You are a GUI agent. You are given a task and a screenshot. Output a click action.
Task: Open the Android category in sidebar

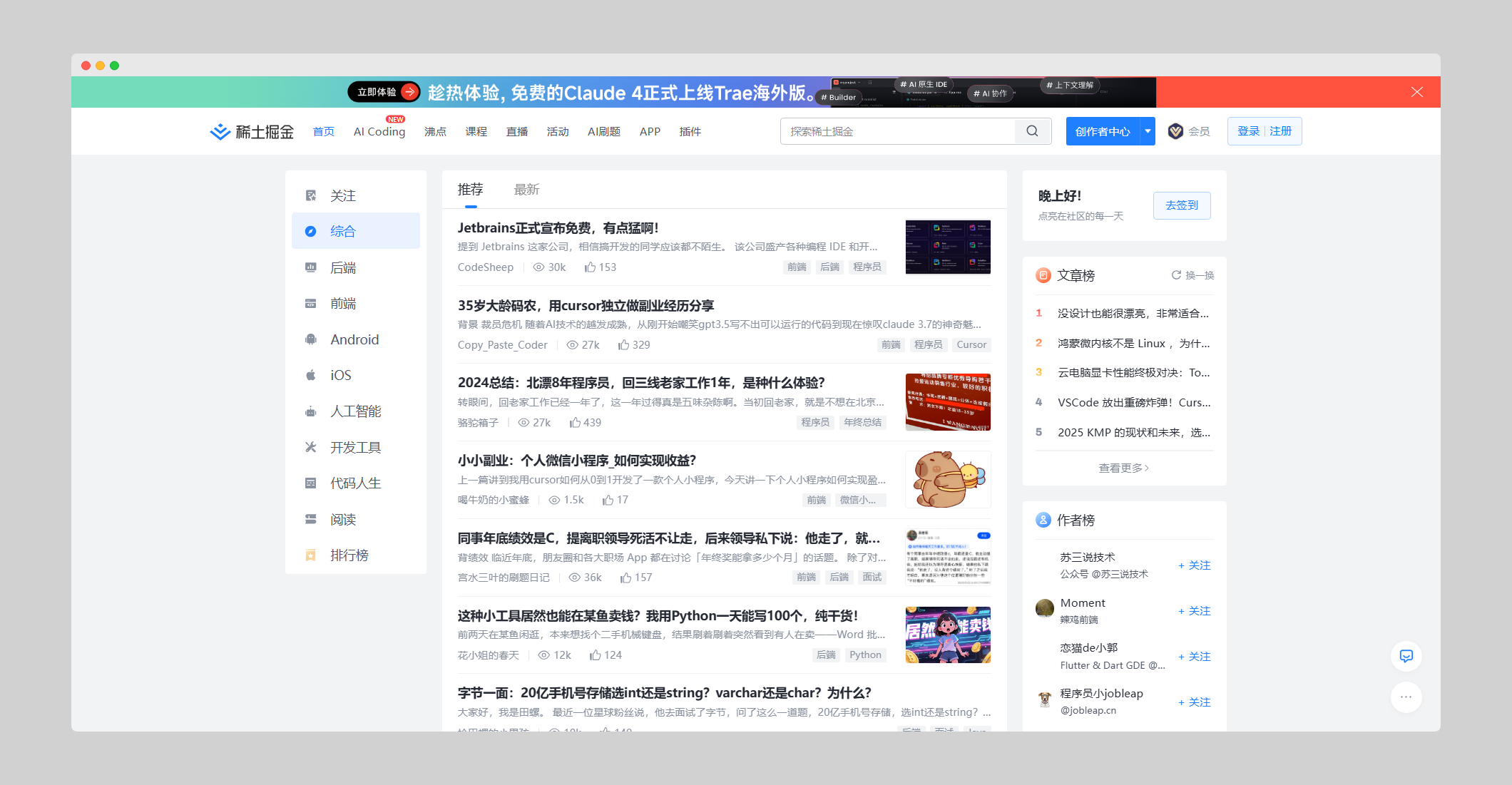tap(354, 339)
